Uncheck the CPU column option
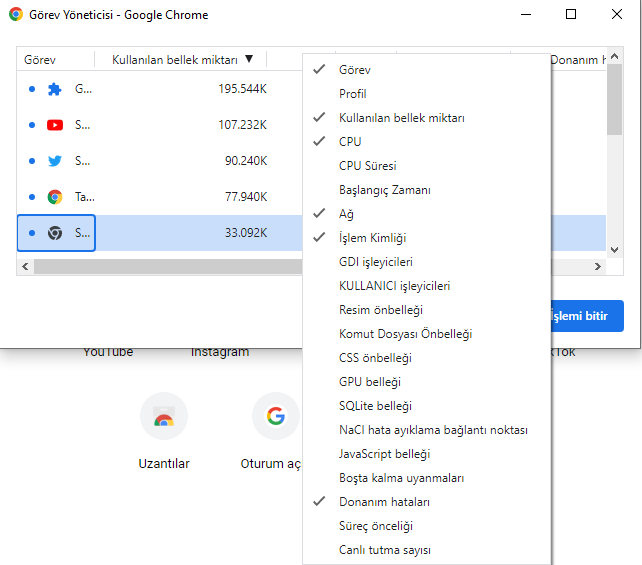642x565 pixels. [x=350, y=142]
